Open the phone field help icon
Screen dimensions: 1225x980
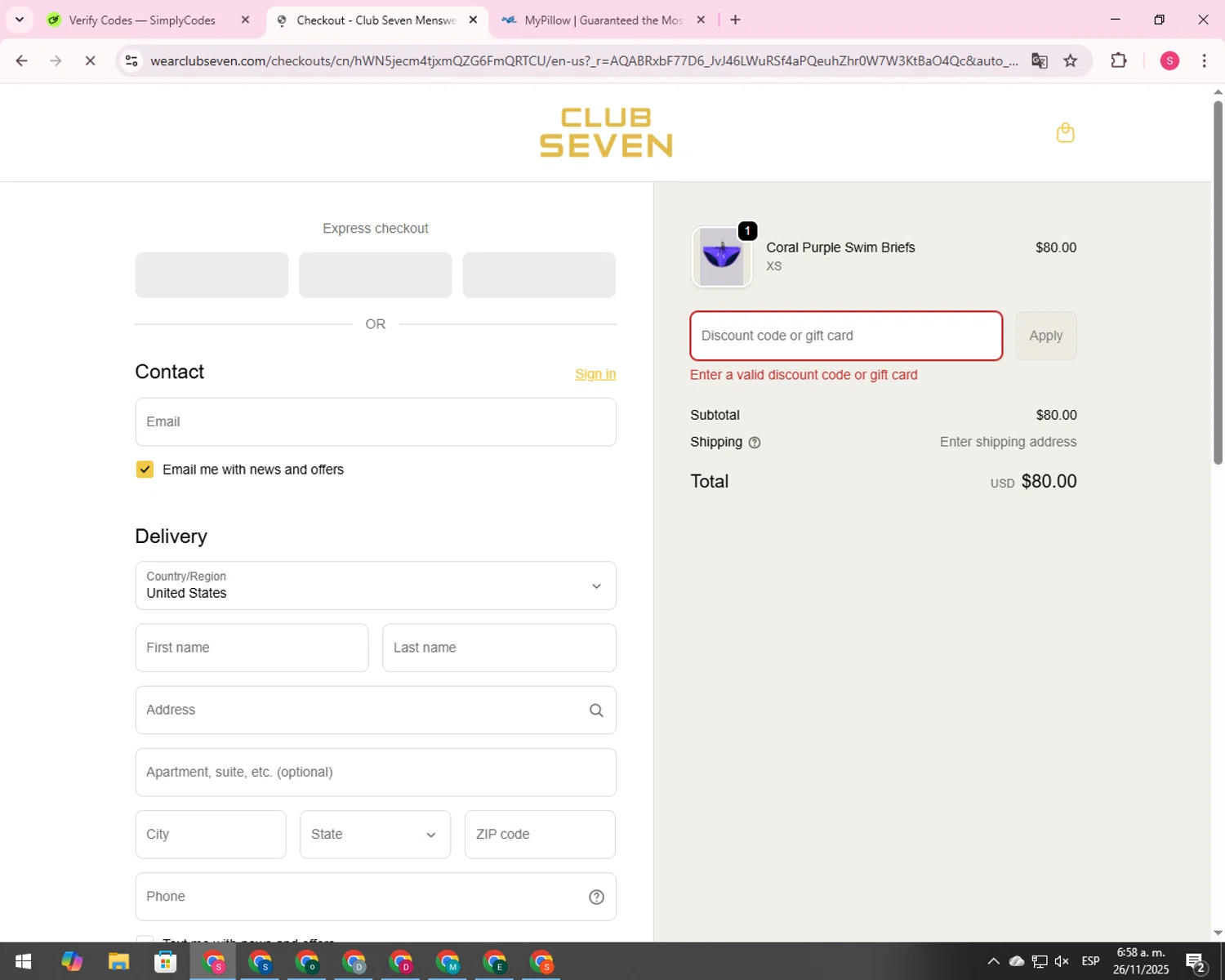(596, 897)
